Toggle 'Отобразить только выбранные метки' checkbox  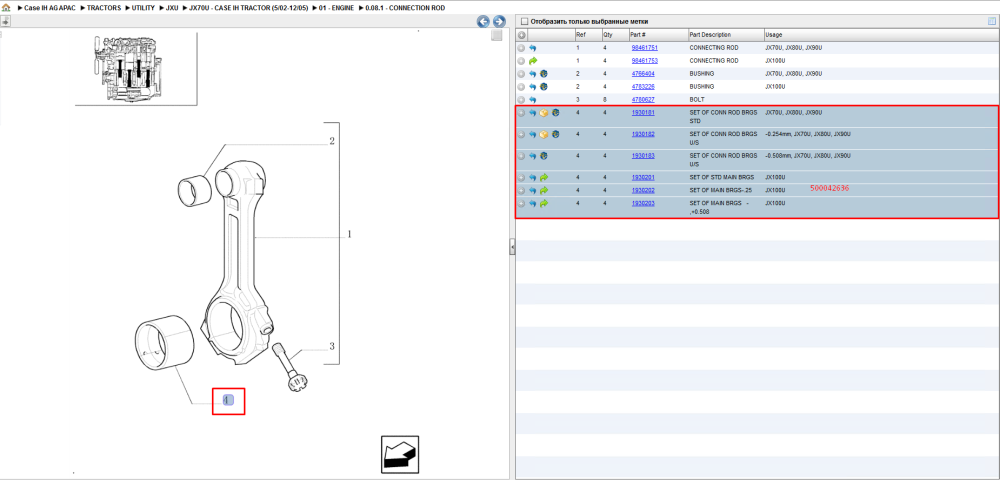coord(525,22)
